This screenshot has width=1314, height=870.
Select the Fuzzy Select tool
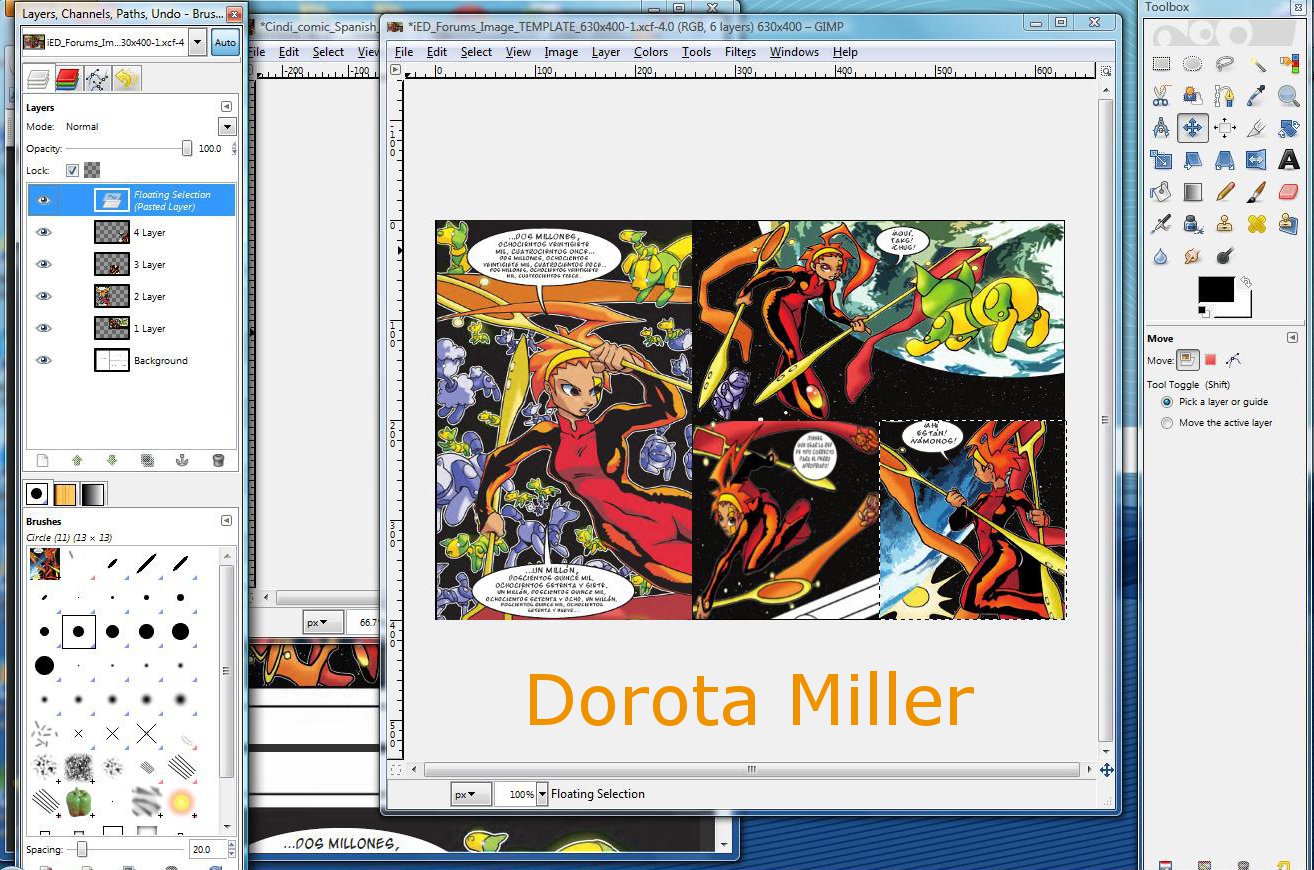[1258, 64]
